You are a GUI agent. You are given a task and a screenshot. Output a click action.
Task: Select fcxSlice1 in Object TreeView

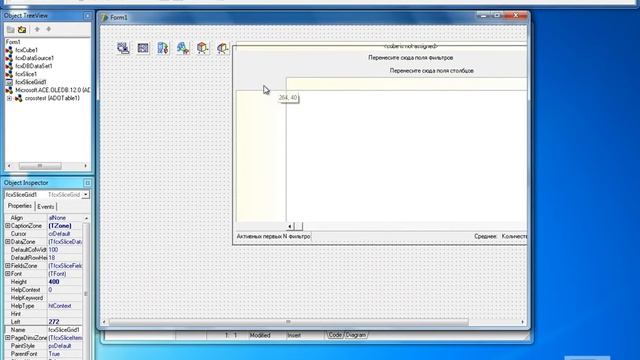(x=26, y=74)
